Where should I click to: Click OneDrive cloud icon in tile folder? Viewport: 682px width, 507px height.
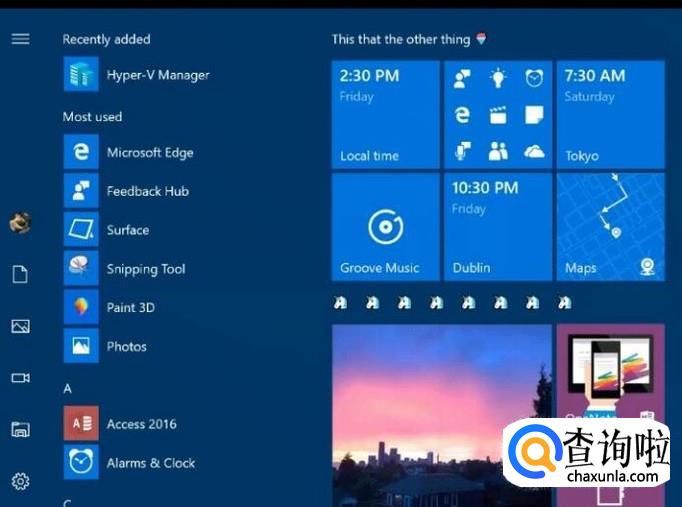[x=534, y=152]
